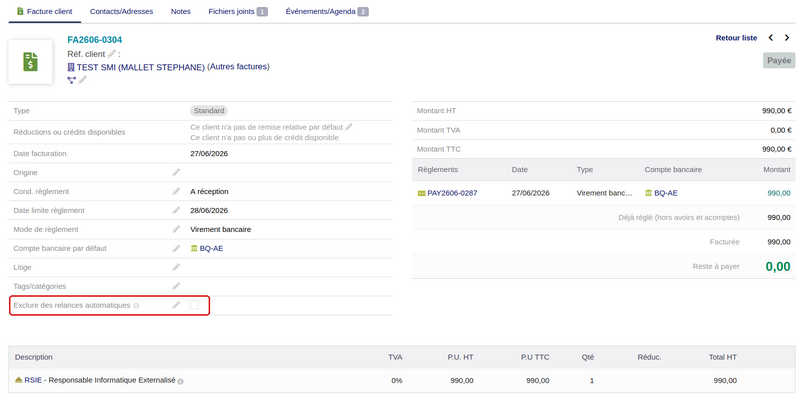
Task: Click the RSIE service product icon
Action: (19, 380)
